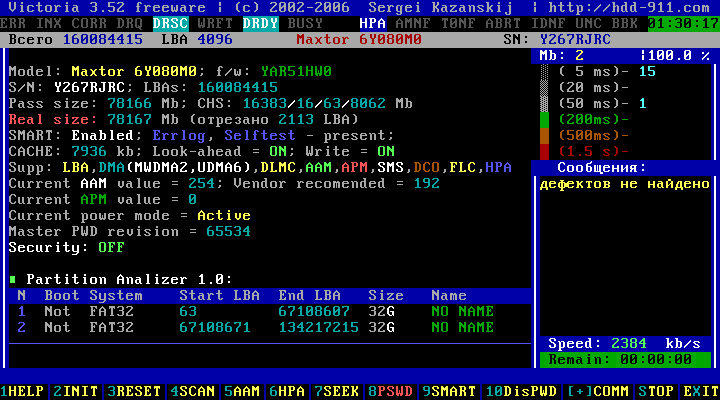Click the green clock 01:30:17
The height and width of the screenshot is (400, 720).
(x=683, y=23)
